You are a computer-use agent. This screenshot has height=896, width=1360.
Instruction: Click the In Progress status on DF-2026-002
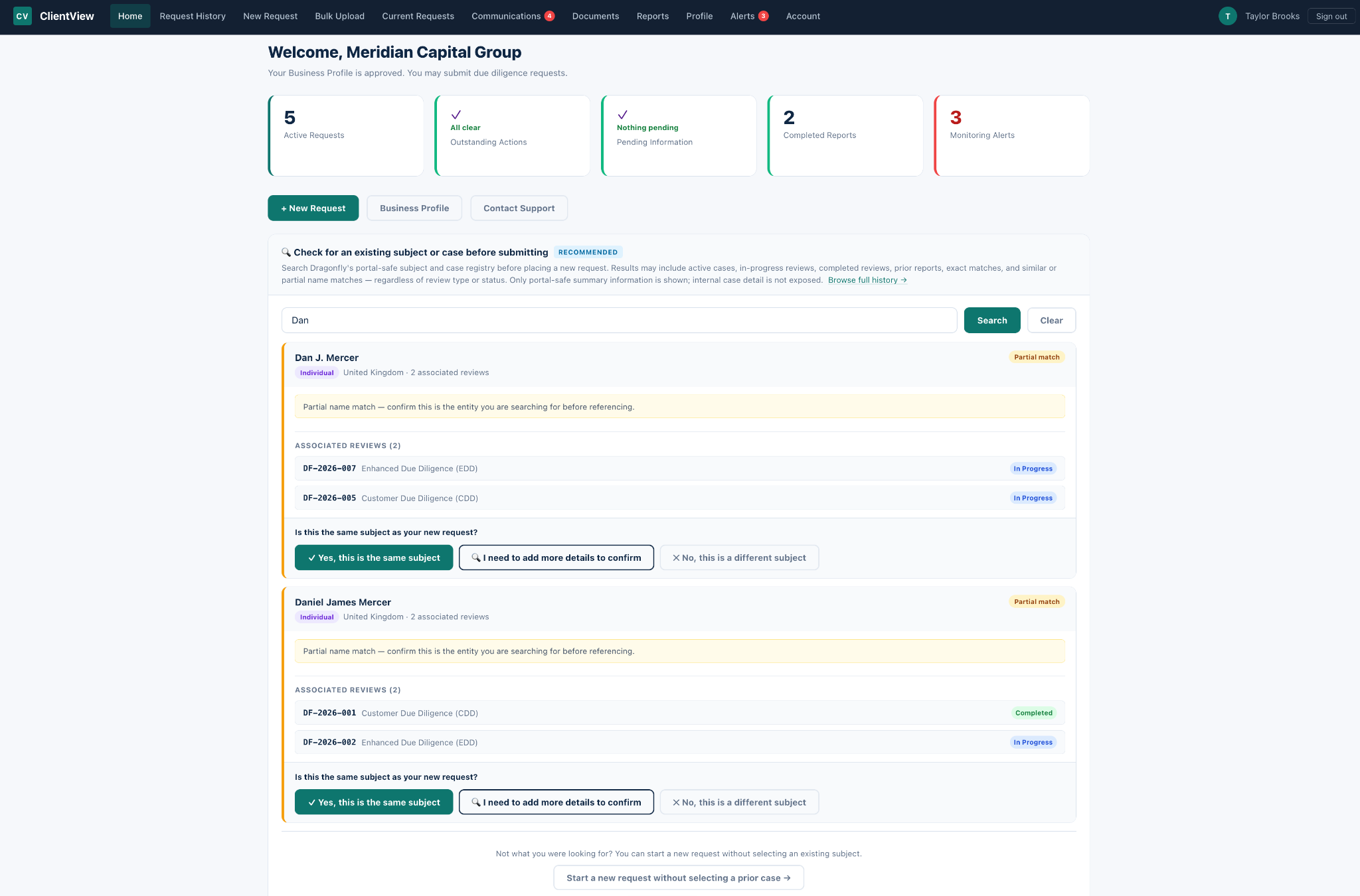coord(1033,742)
